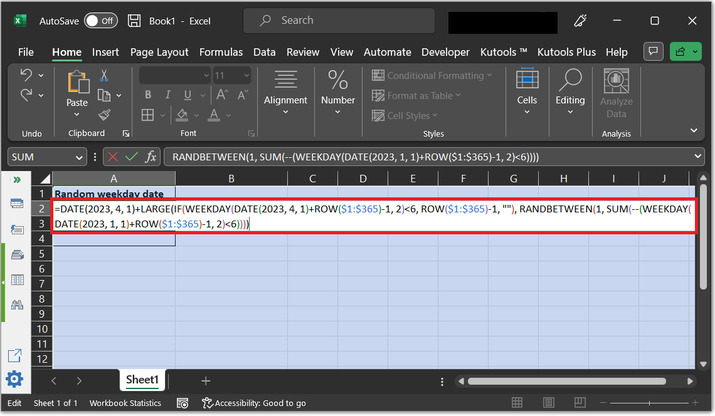Open the Comments pane icon
This screenshot has width=715, height=416.
[653, 51]
